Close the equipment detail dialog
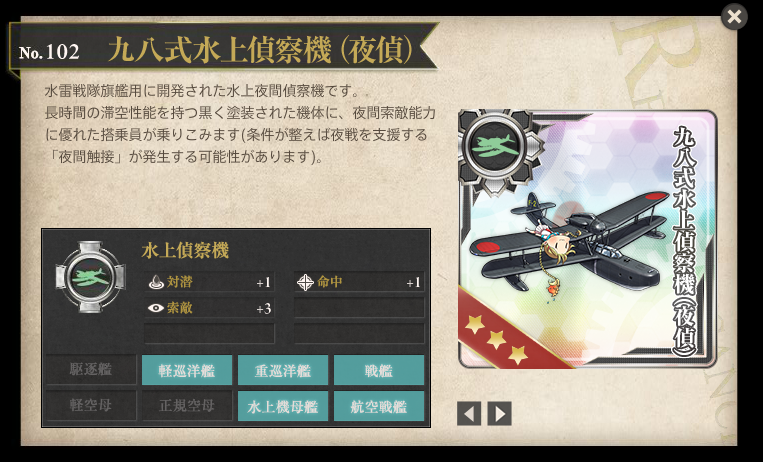The height and width of the screenshot is (462, 763). tap(734, 17)
